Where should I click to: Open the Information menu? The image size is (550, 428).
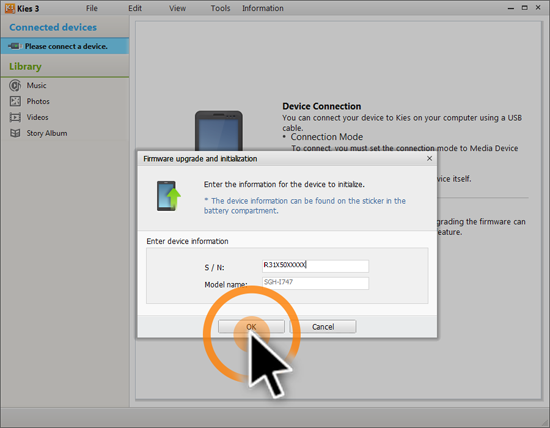tap(263, 8)
